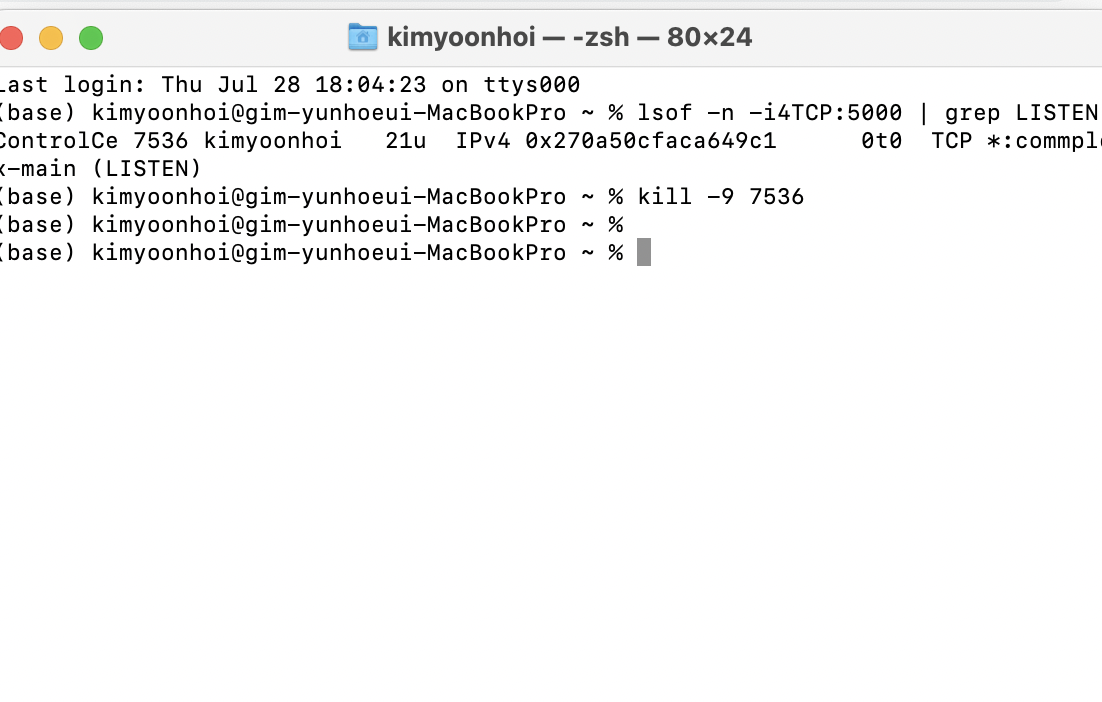
Task: Close the Terminal window with red button
Action: point(11,38)
